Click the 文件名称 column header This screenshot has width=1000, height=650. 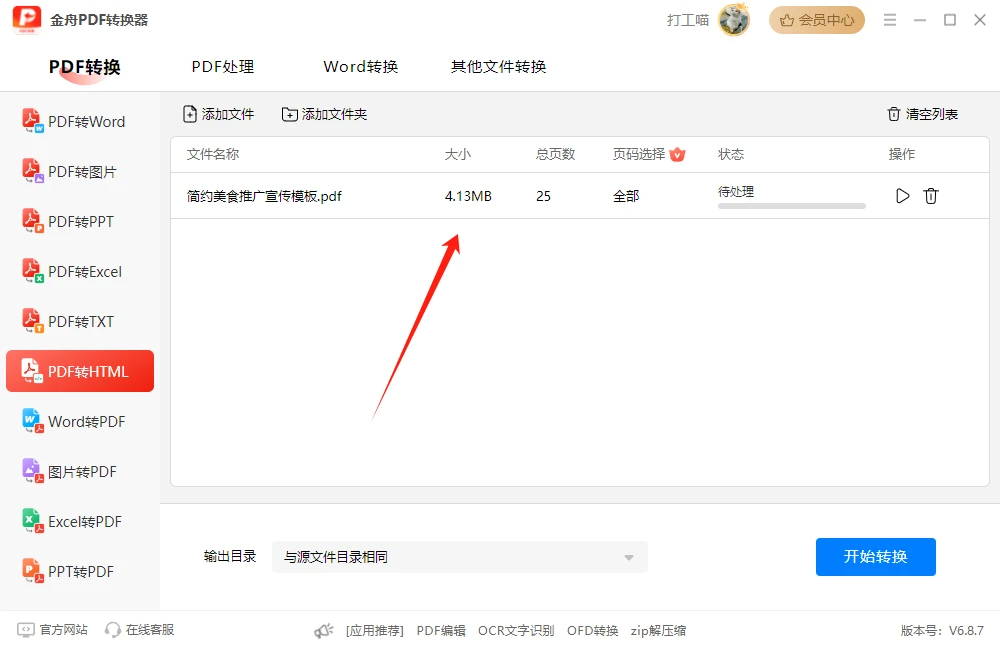coord(213,154)
